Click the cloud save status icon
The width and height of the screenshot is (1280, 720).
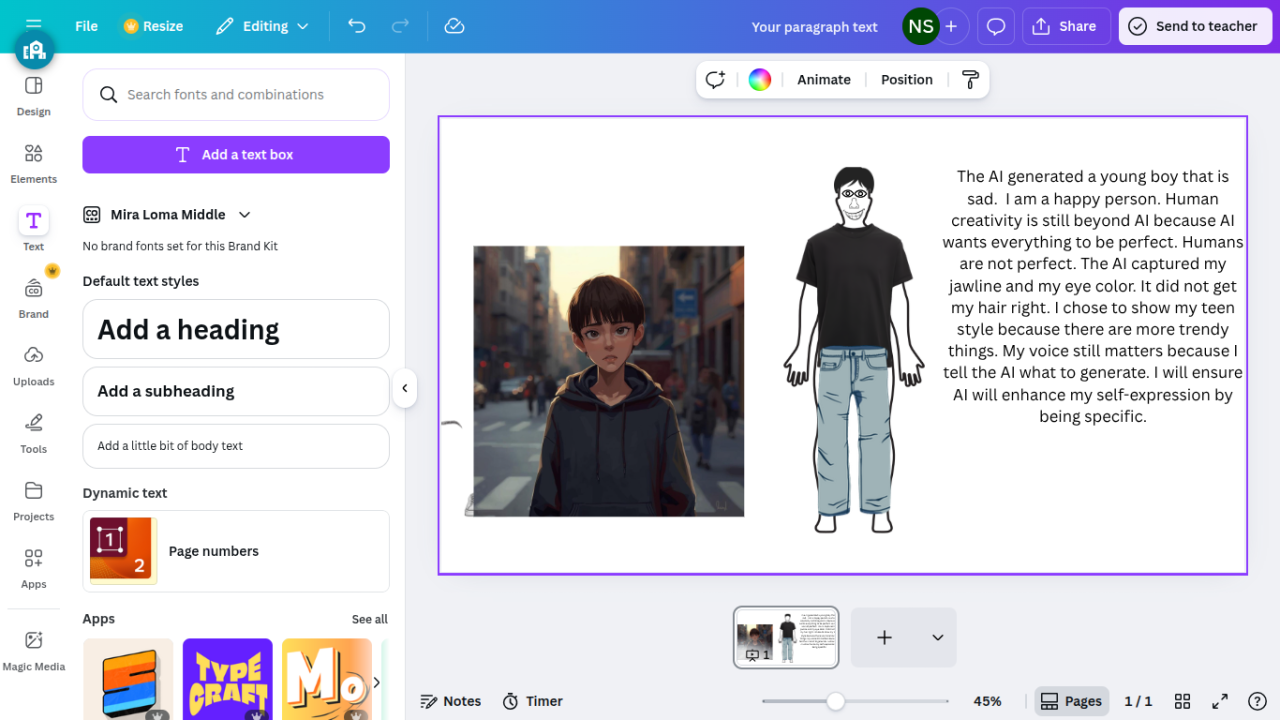[x=454, y=26]
